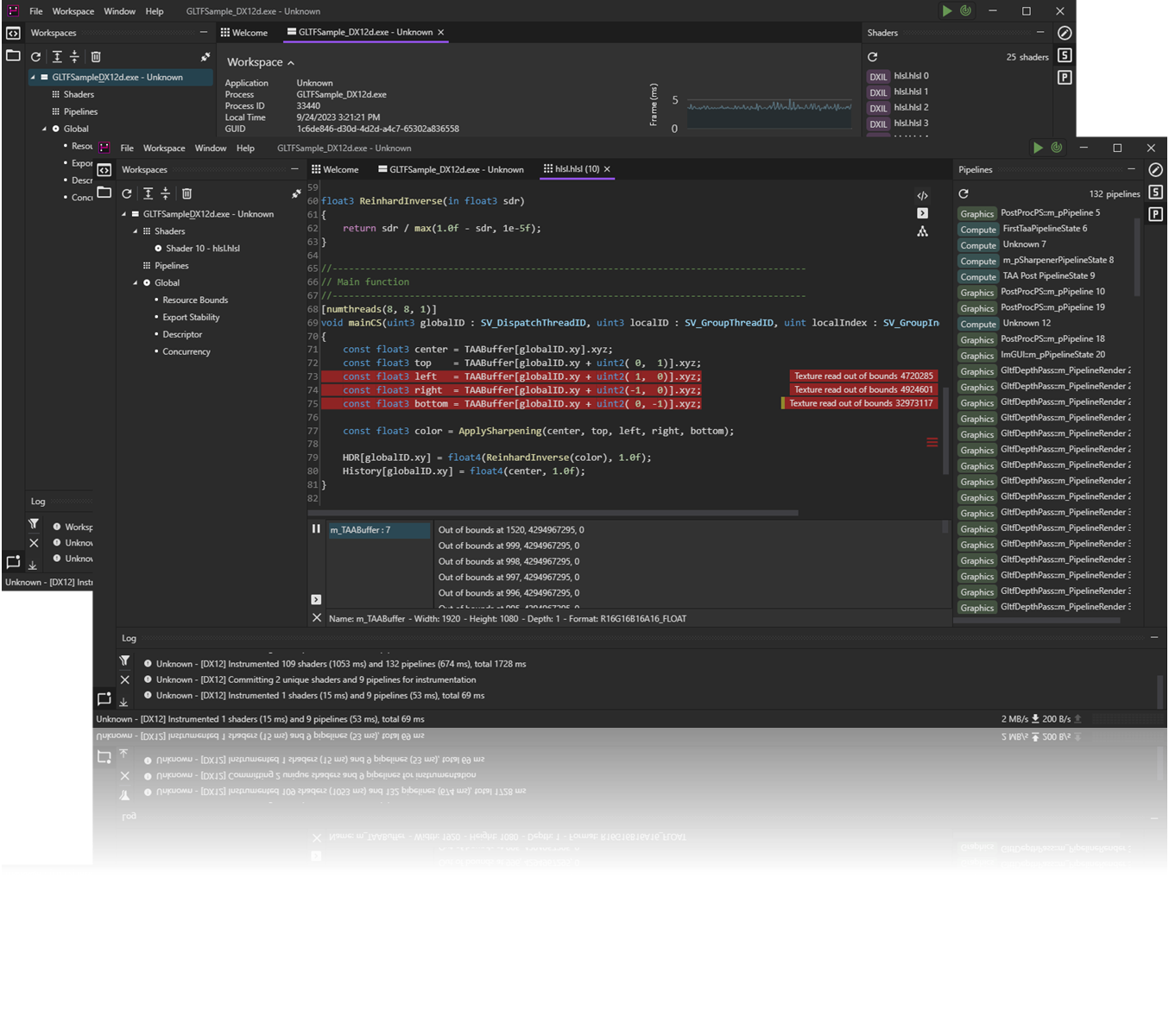Viewport: 1169px width, 1036px height.
Task: Open TAA Post PipelineState 9 pipeline
Action: (x=1048, y=276)
